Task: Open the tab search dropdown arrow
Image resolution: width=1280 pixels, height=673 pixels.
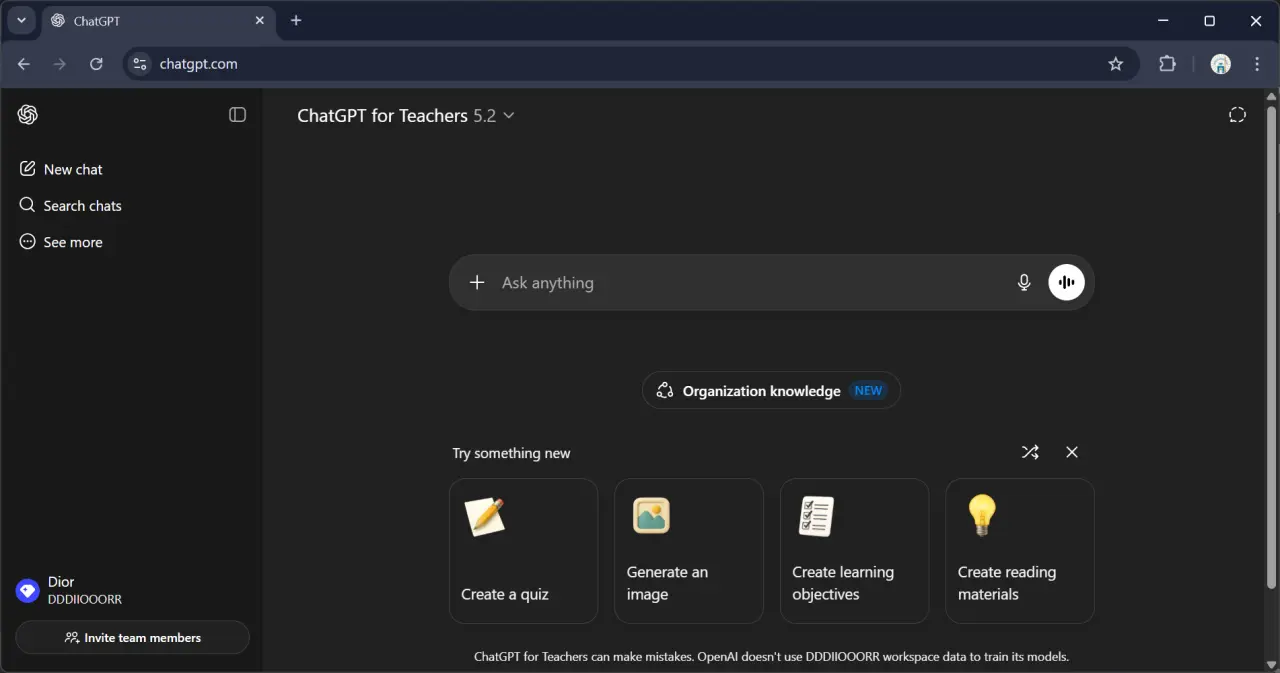Action: pos(21,21)
